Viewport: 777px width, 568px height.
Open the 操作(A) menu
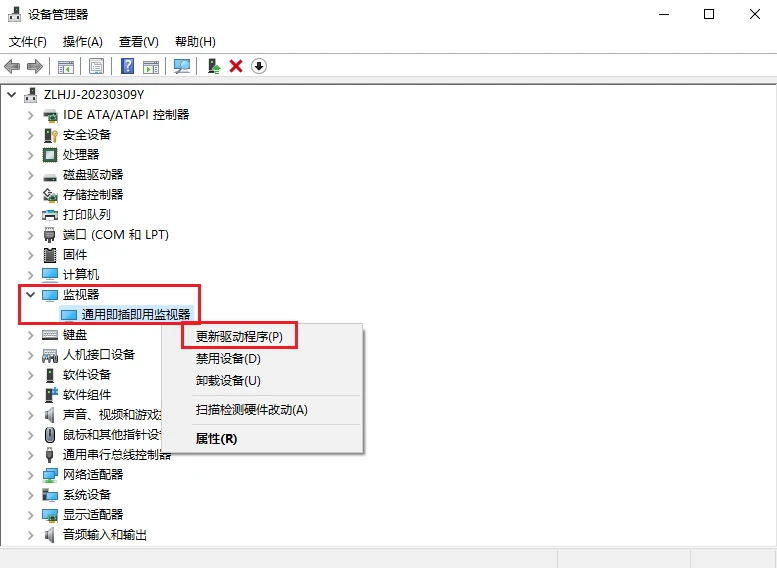click(82, 41)
